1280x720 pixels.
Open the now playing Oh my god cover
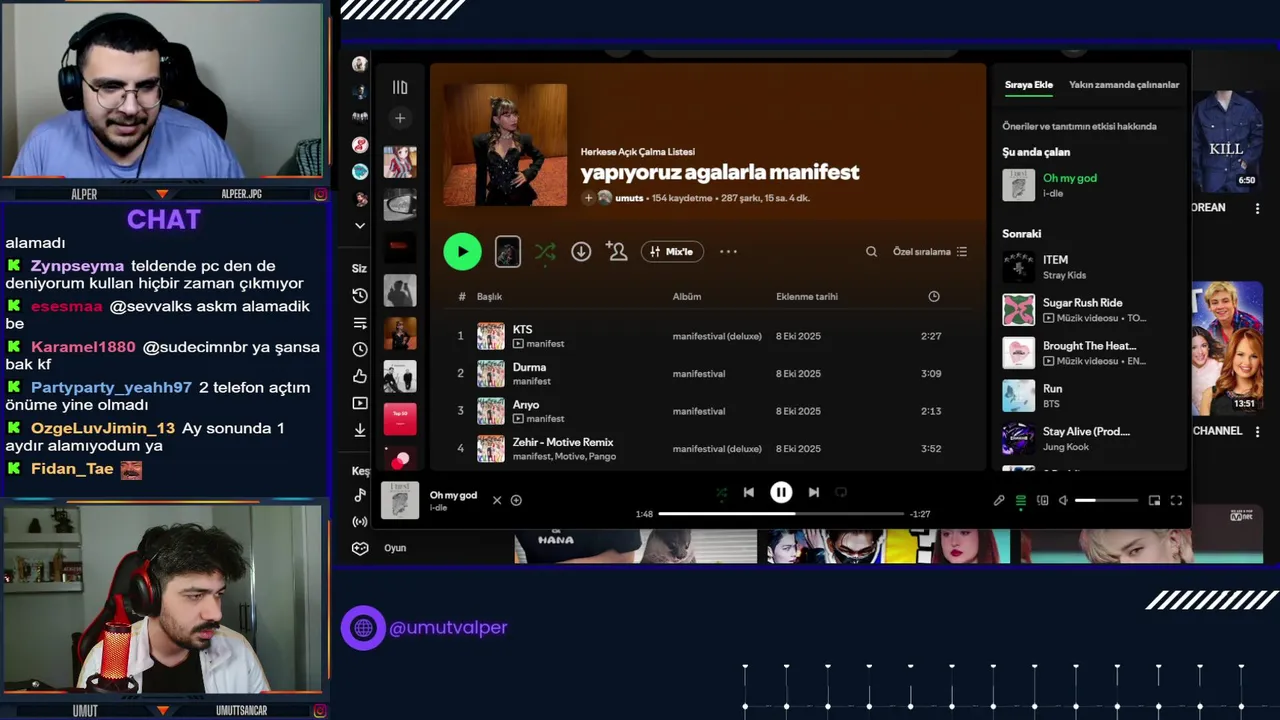(400, 500)
